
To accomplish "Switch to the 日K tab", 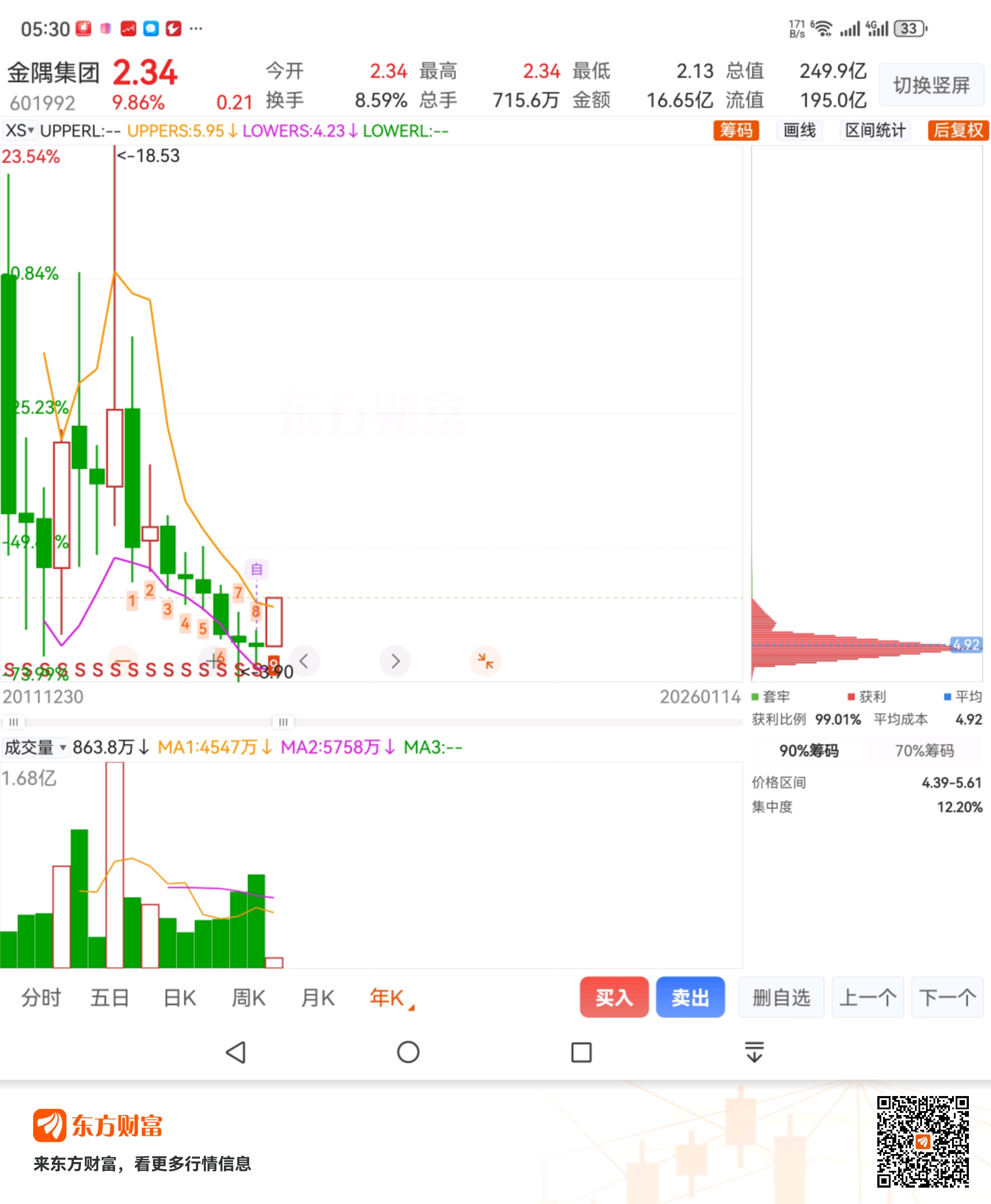I will pos(180,998).
